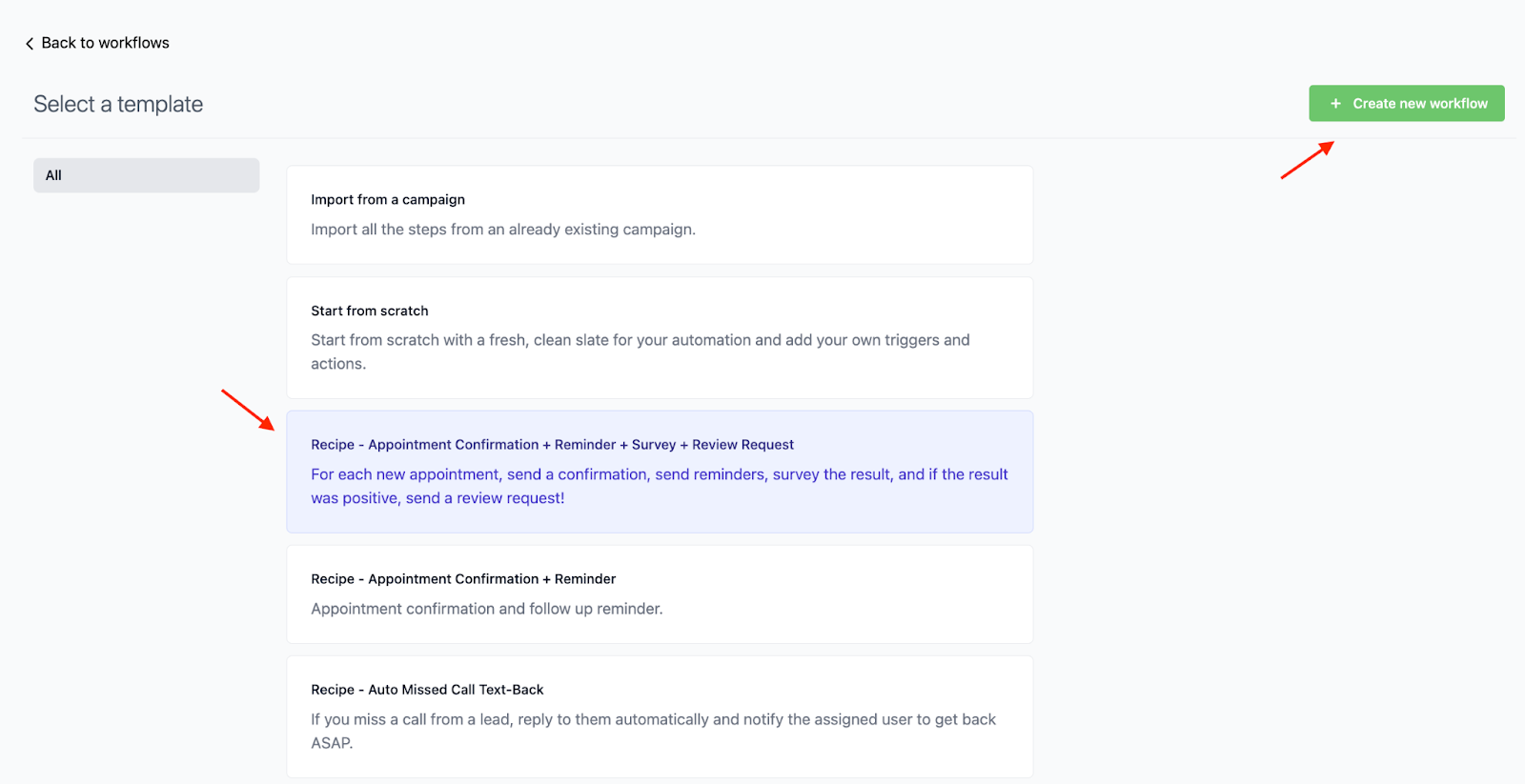Select Appointment Confirmation + Reminder + Survey + Review Request title

[552, 445]
